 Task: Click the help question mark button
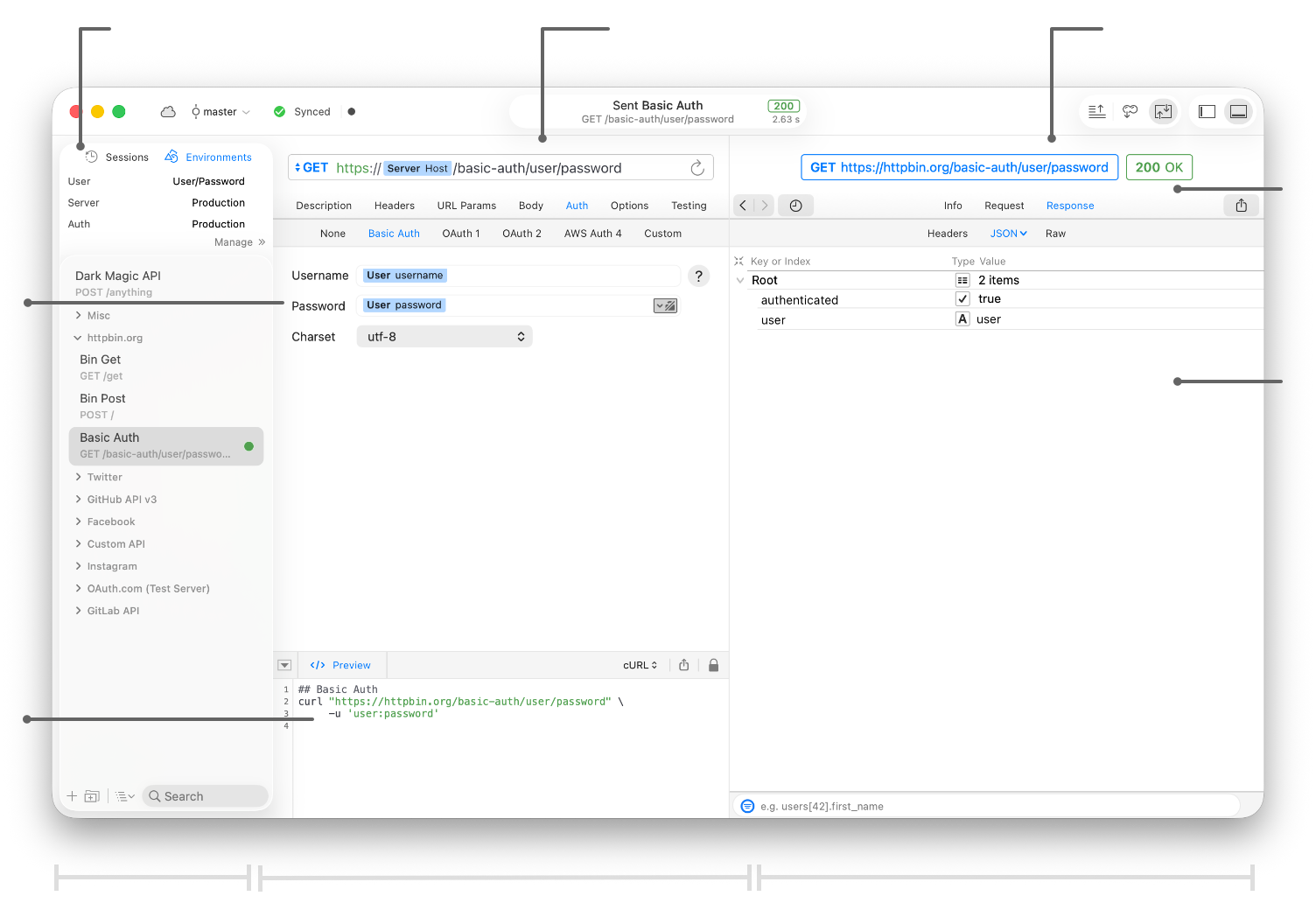(x=698, y=276)
